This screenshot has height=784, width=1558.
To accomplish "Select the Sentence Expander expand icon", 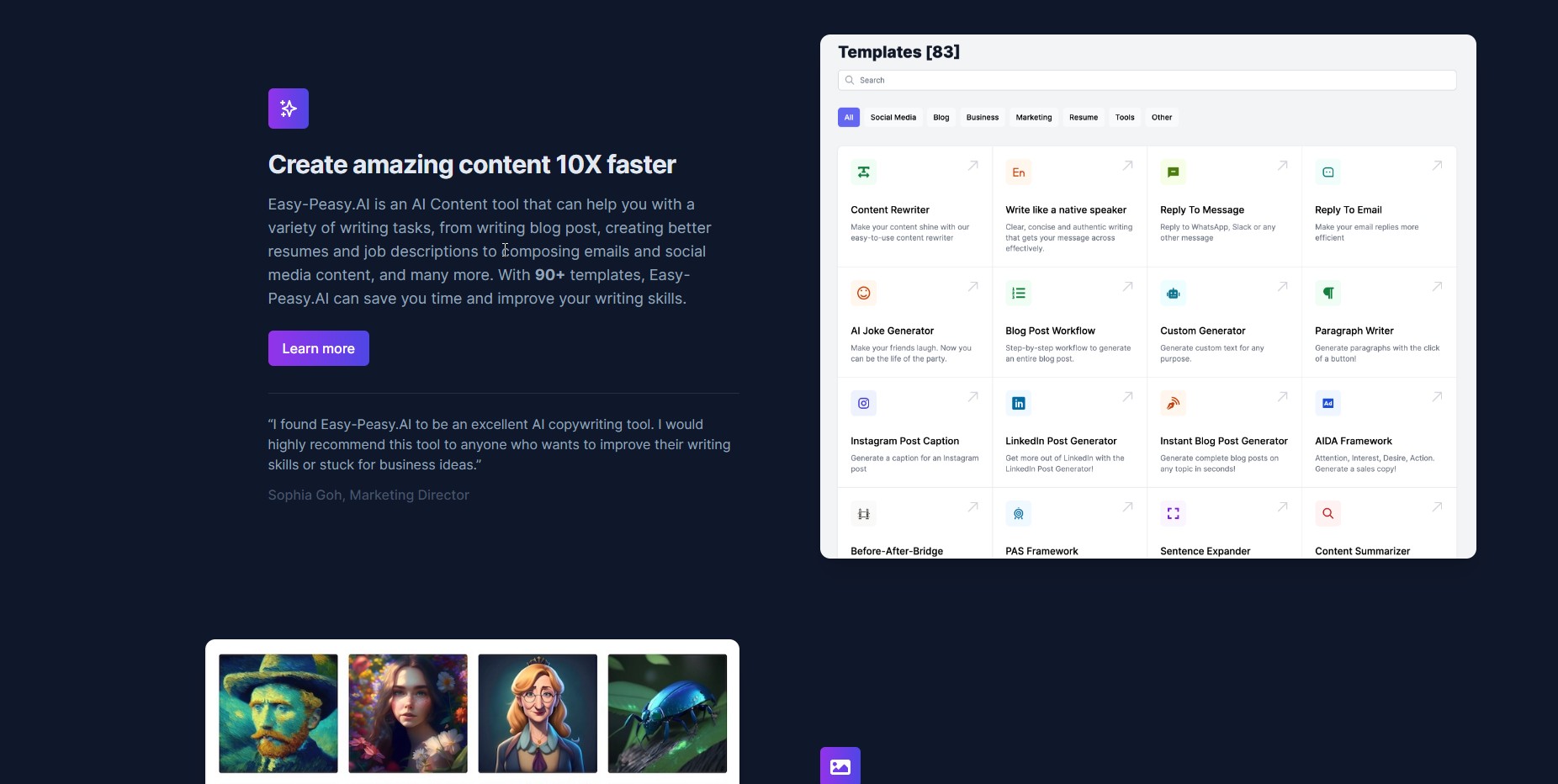I will click(1173, 514).
